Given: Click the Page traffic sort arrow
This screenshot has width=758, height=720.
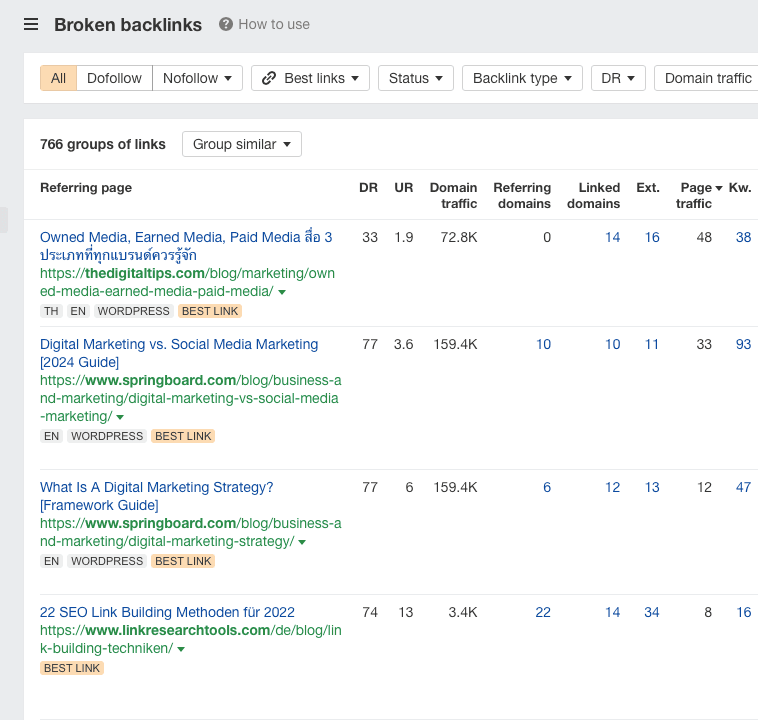Looking at the screenshot, I should coord(718,188).
